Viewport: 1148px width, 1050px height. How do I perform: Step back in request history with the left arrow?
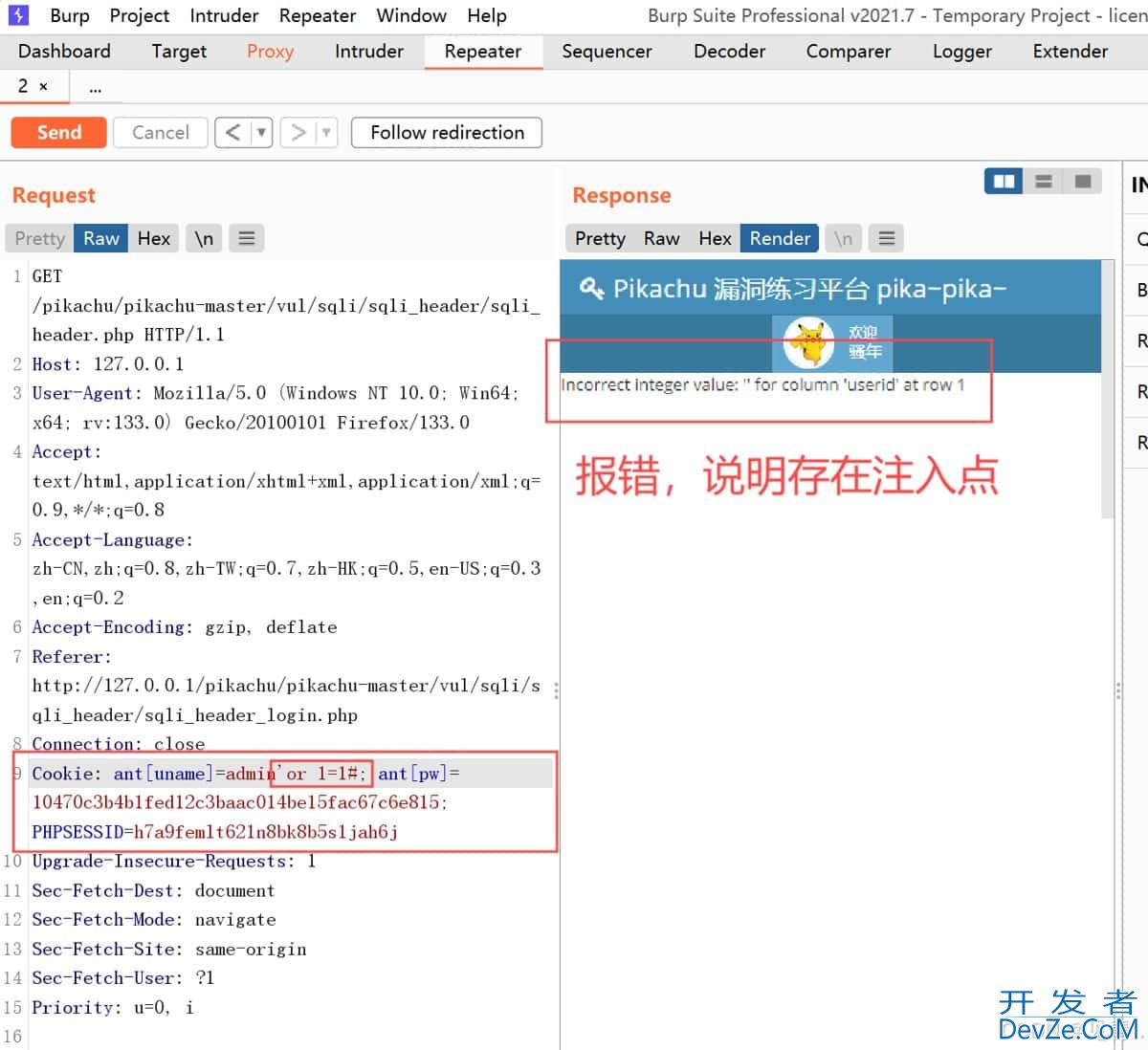(x=234, y=132)
